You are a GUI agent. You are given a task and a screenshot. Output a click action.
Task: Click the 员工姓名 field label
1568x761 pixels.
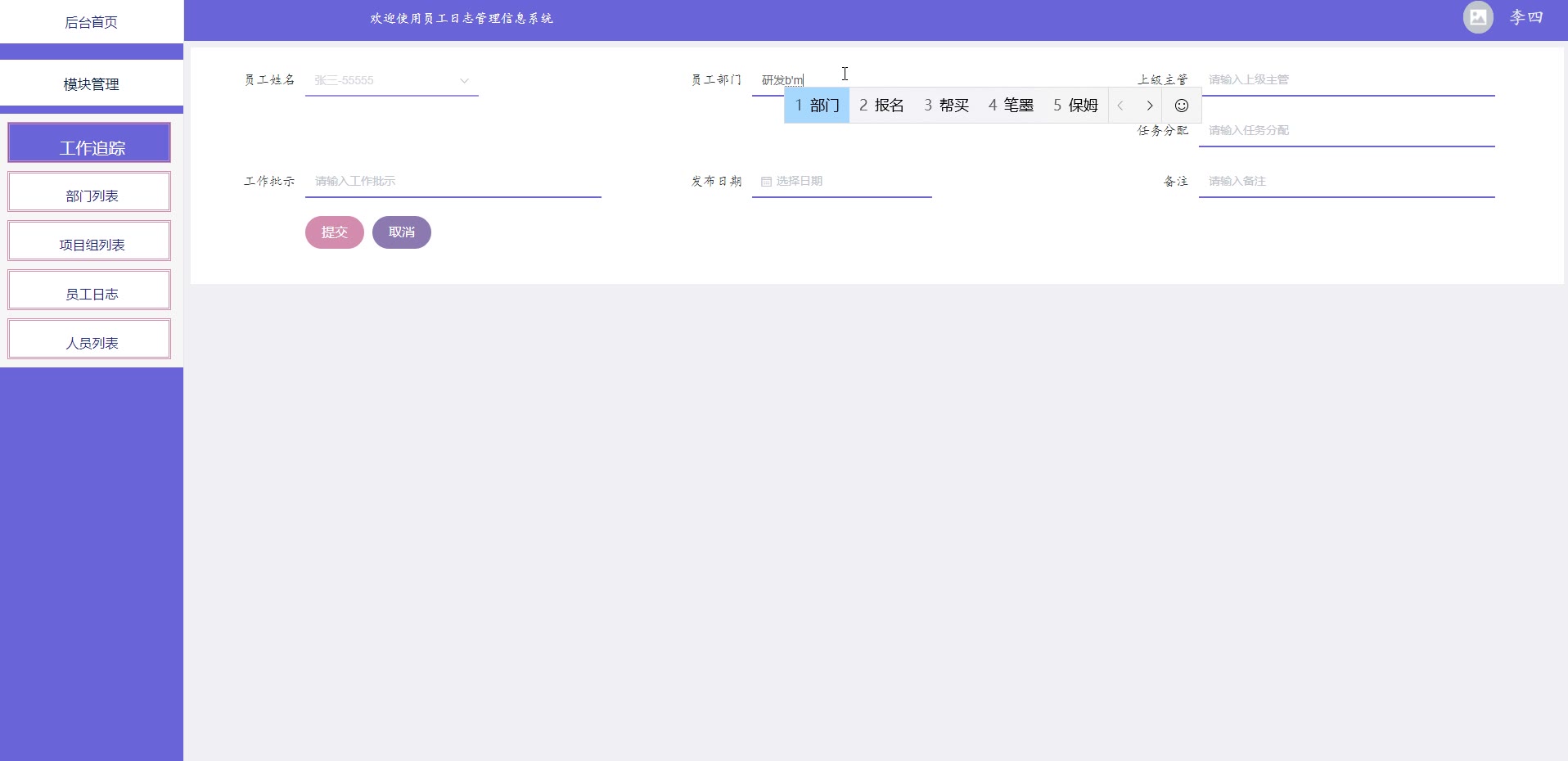tap(269, 80)
